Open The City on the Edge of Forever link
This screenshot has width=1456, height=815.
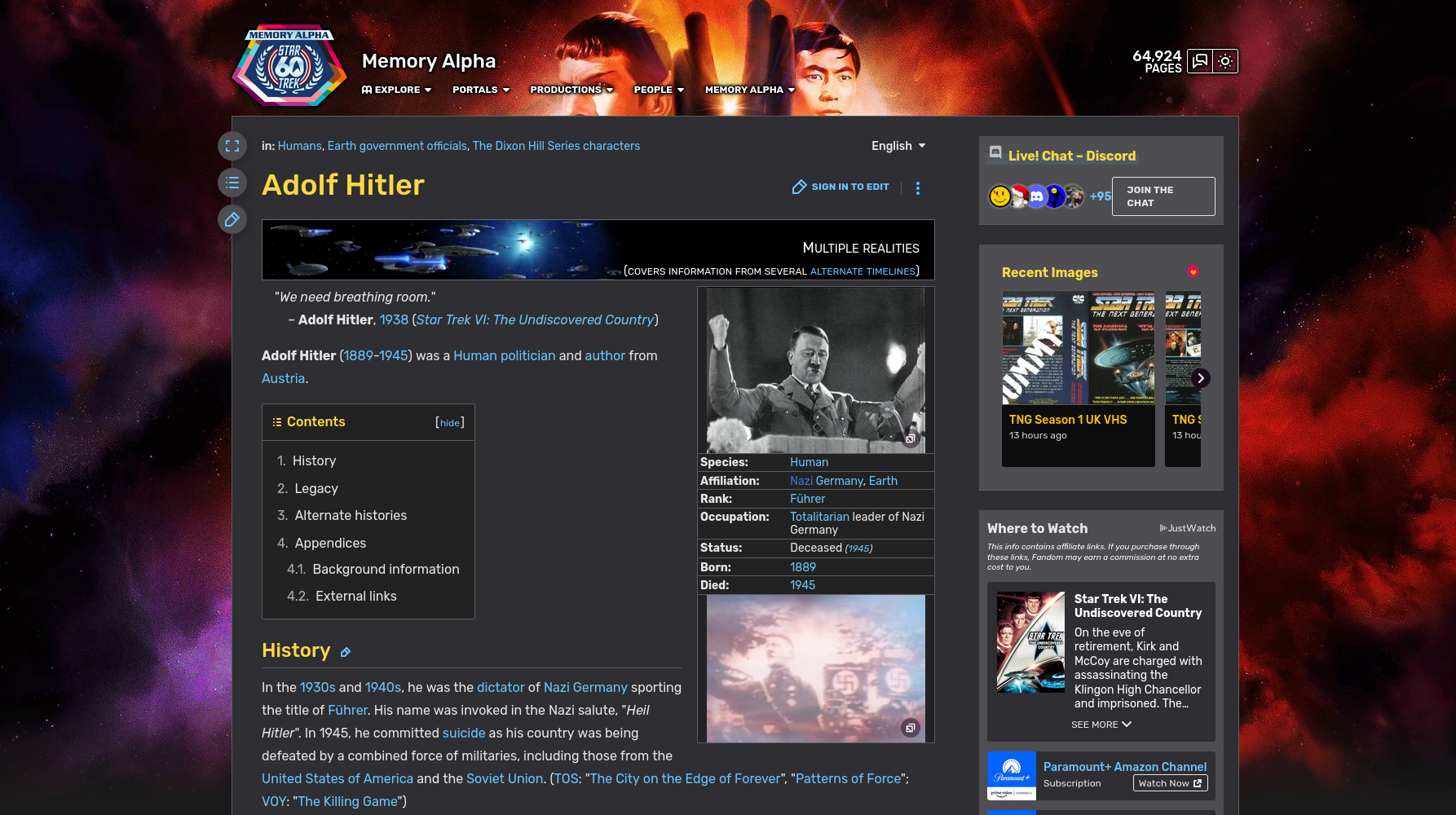tap(685, 779)
